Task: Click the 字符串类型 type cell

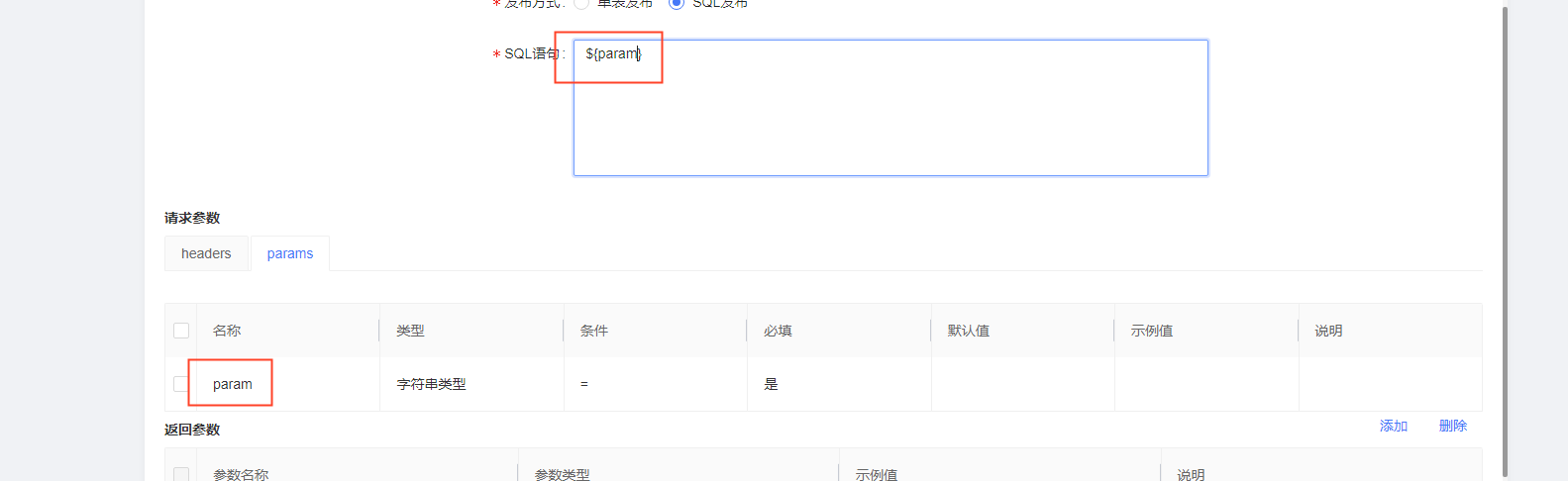Action: click(432, 384)
